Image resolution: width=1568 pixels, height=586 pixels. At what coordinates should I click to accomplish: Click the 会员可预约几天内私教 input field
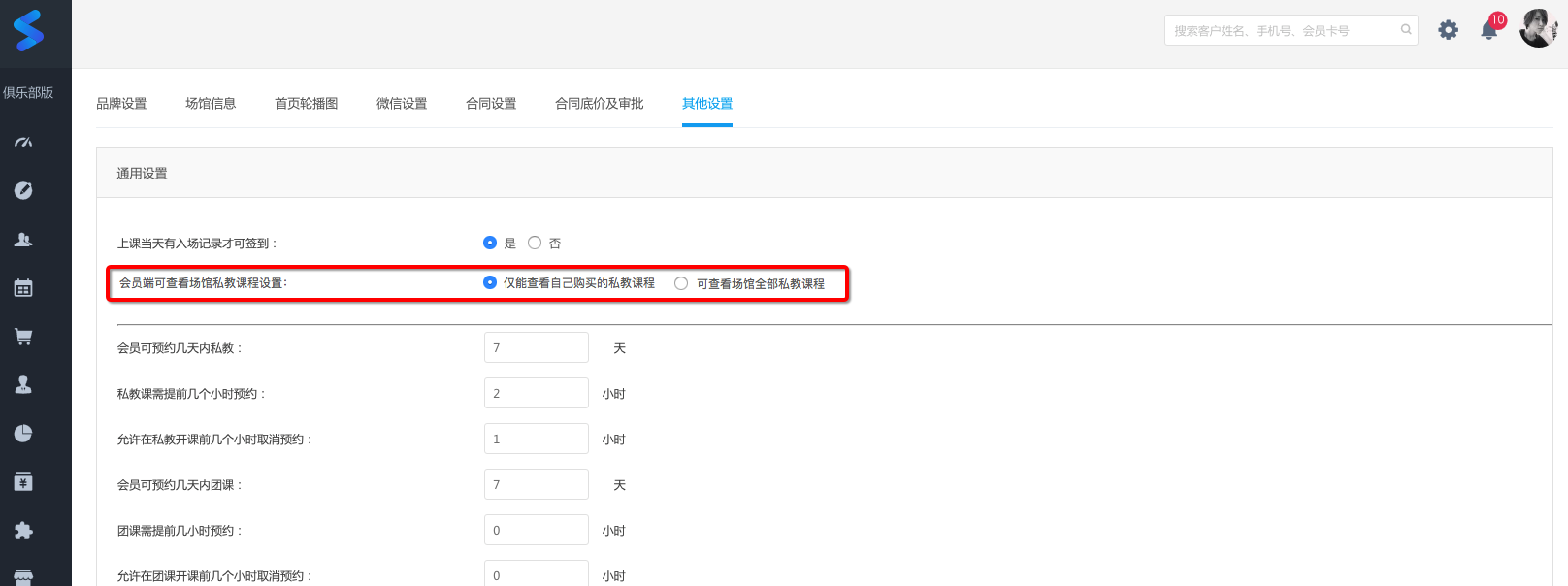[536, 347]
